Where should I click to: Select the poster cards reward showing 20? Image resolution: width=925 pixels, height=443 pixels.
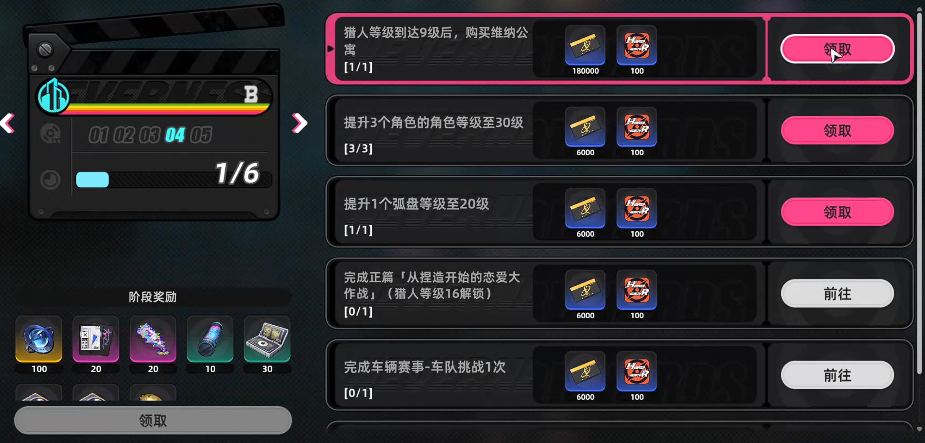pos(96,339)
